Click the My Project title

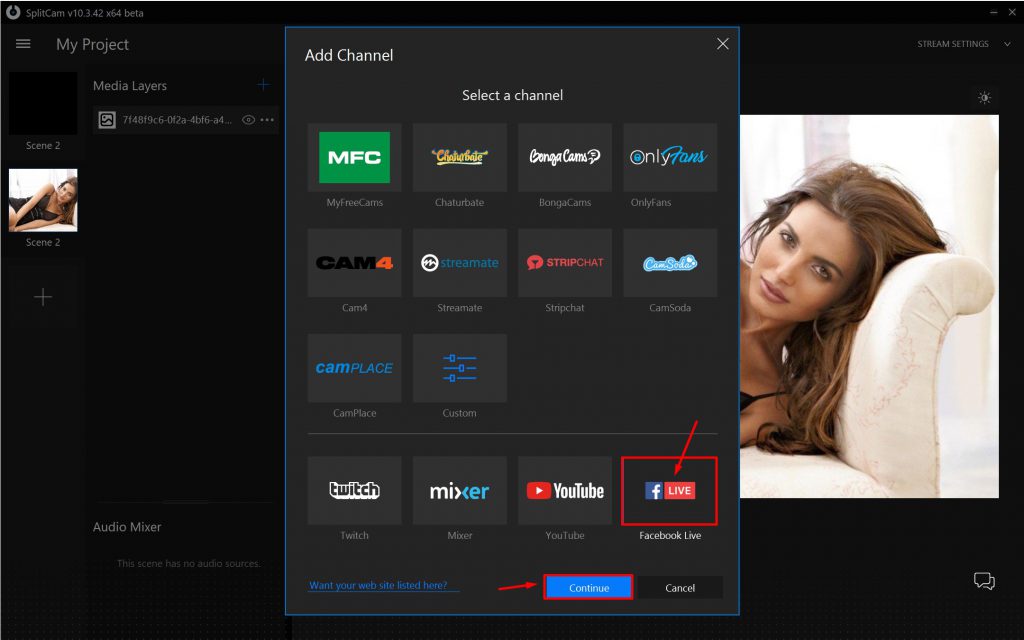click(x=92, y=44)
